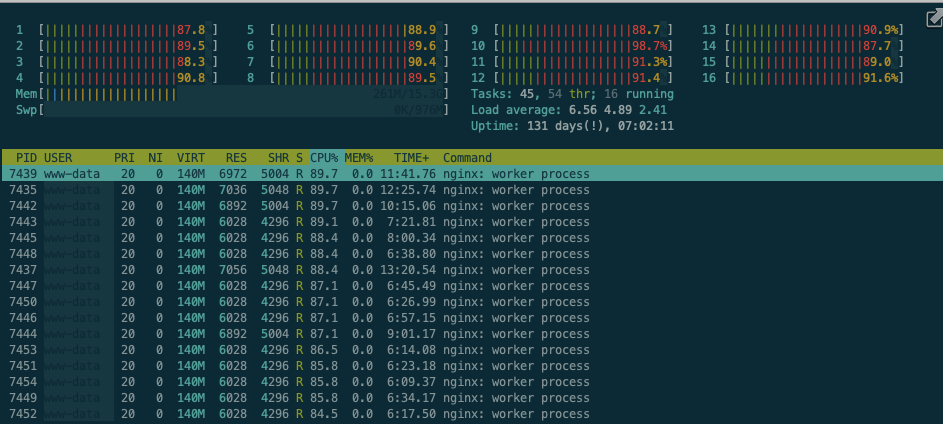The width and height of the screenshot is (943, 424).
Task: Select process row with PID 7437
Action: 472,270
